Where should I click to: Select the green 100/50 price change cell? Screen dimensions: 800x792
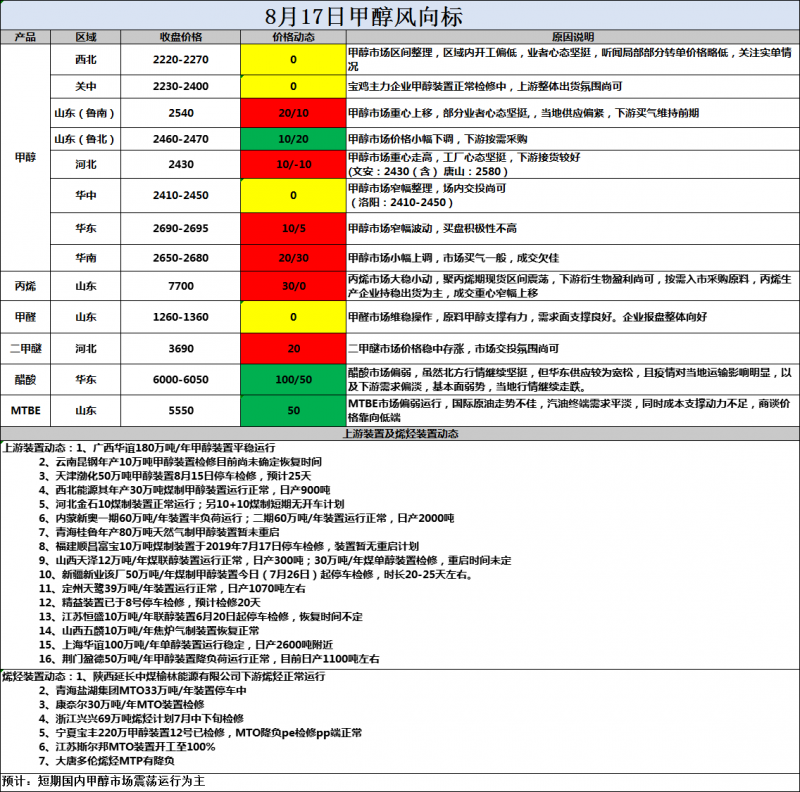[293, 380]
